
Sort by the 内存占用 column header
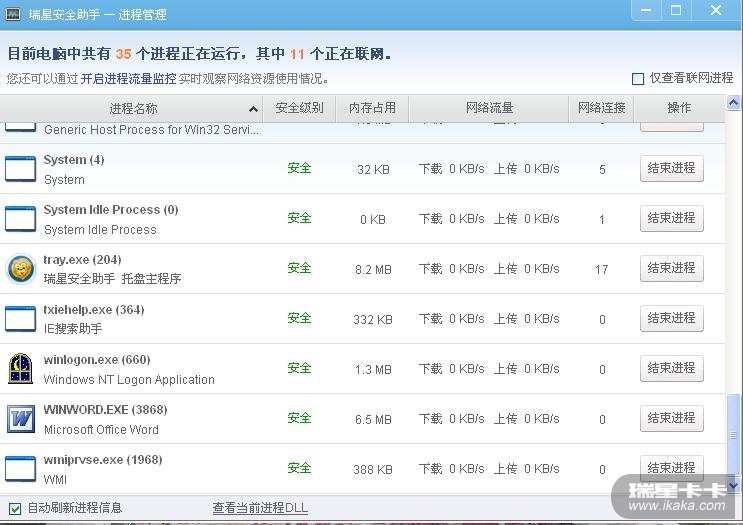click(x=372, y=108)
